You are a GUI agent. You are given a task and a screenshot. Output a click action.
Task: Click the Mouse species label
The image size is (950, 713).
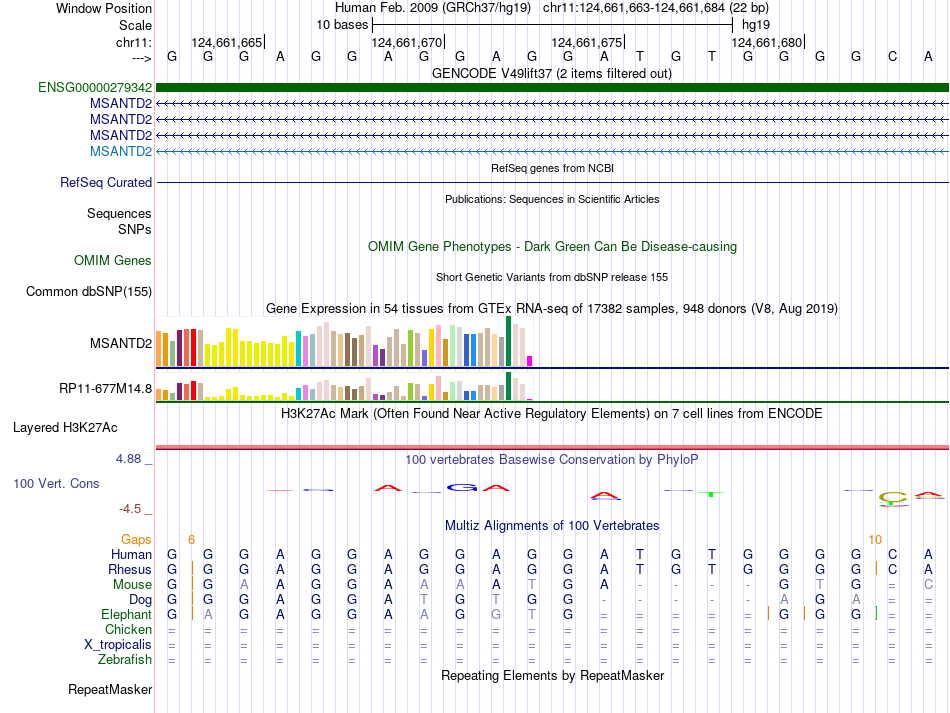coord(132,585)
